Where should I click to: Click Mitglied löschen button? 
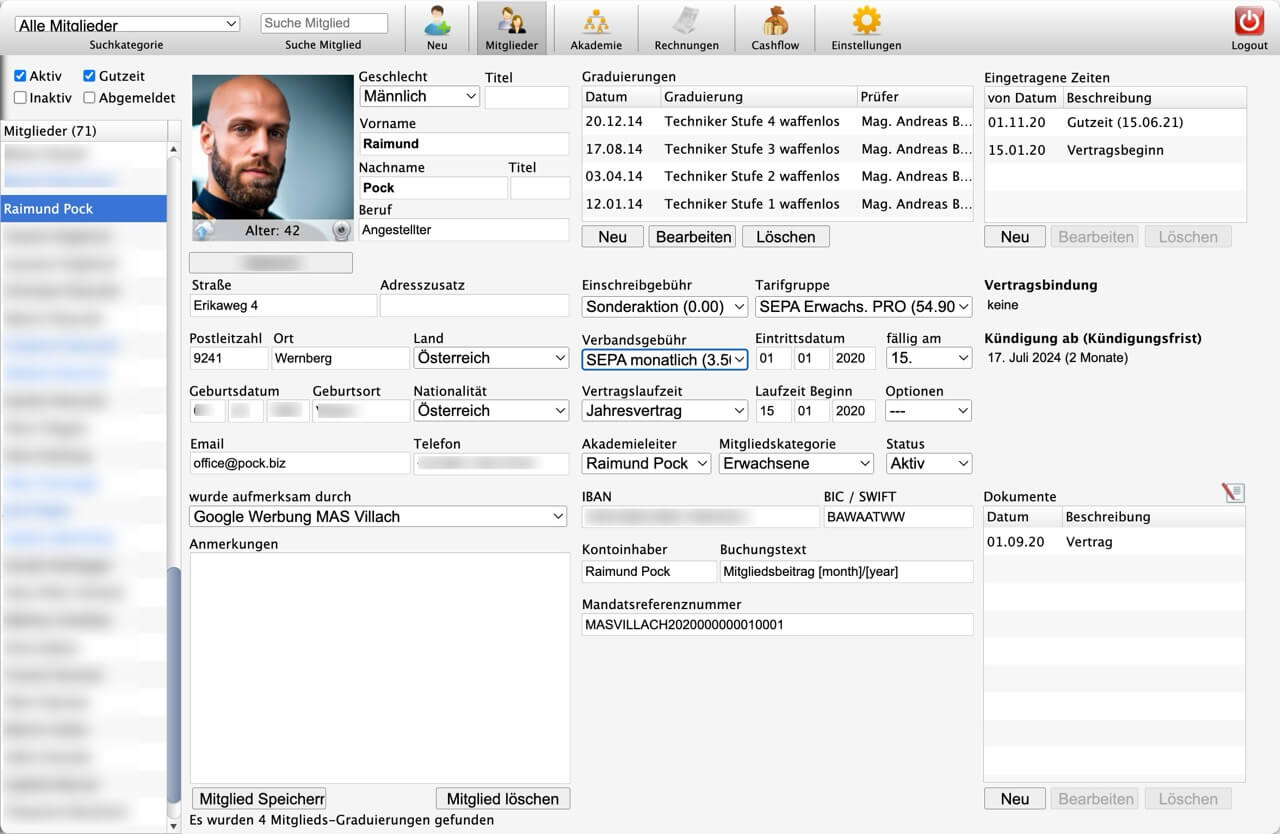pyautogui.click(x=503, y=799)
